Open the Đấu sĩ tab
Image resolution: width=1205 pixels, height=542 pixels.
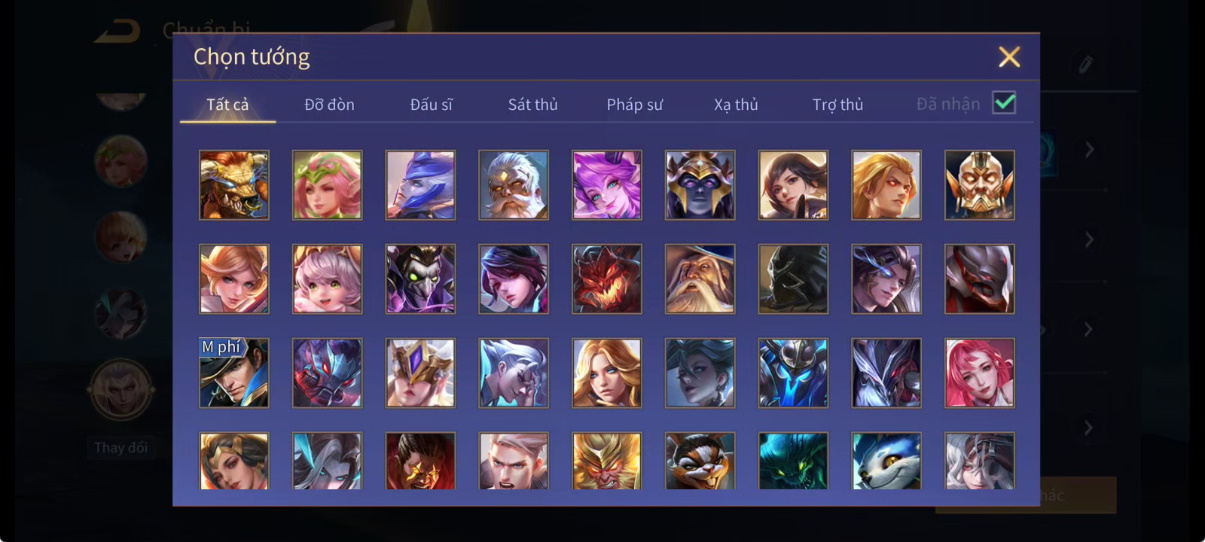coord(432,104)
